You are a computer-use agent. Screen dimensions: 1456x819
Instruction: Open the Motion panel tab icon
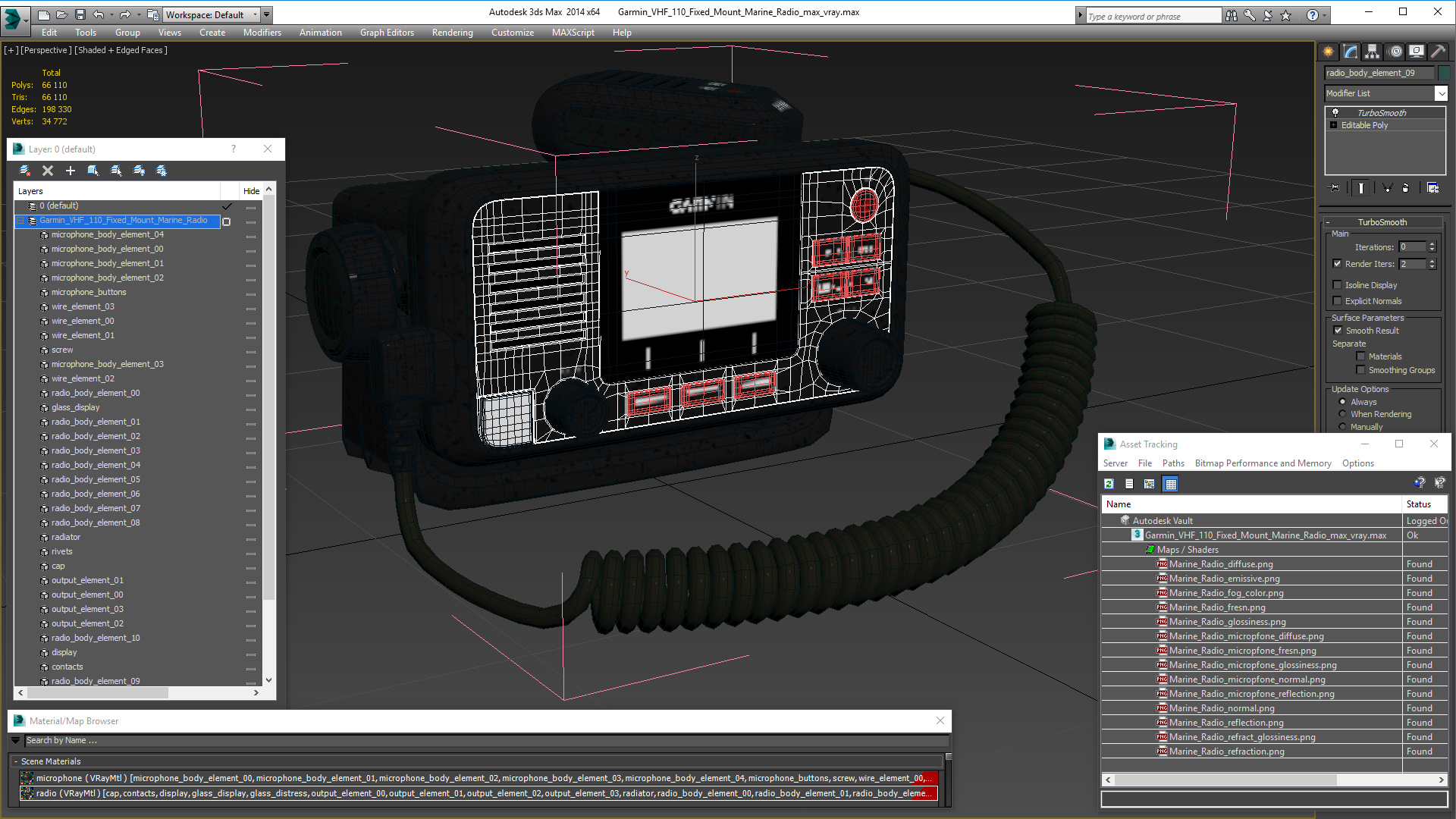1395,52
